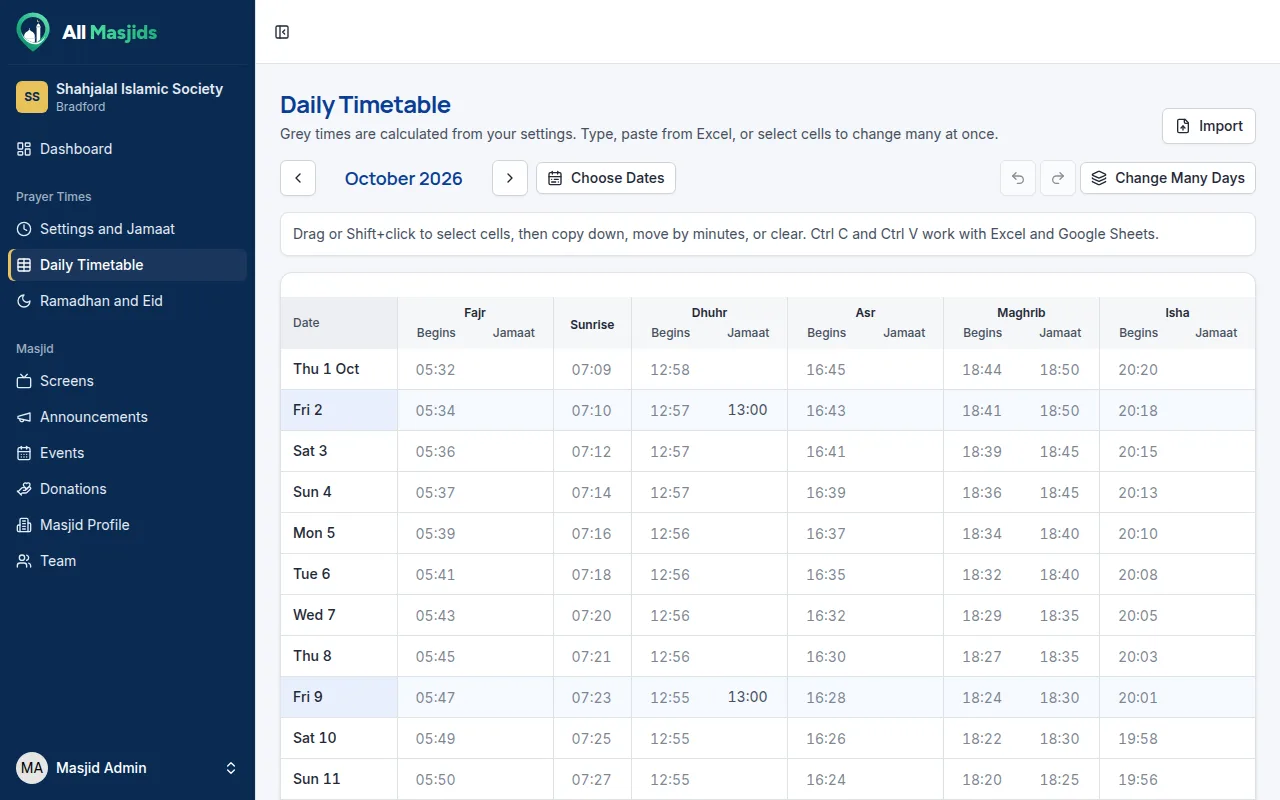
Task: Advance to the next month
Action: tap(510, 178)
